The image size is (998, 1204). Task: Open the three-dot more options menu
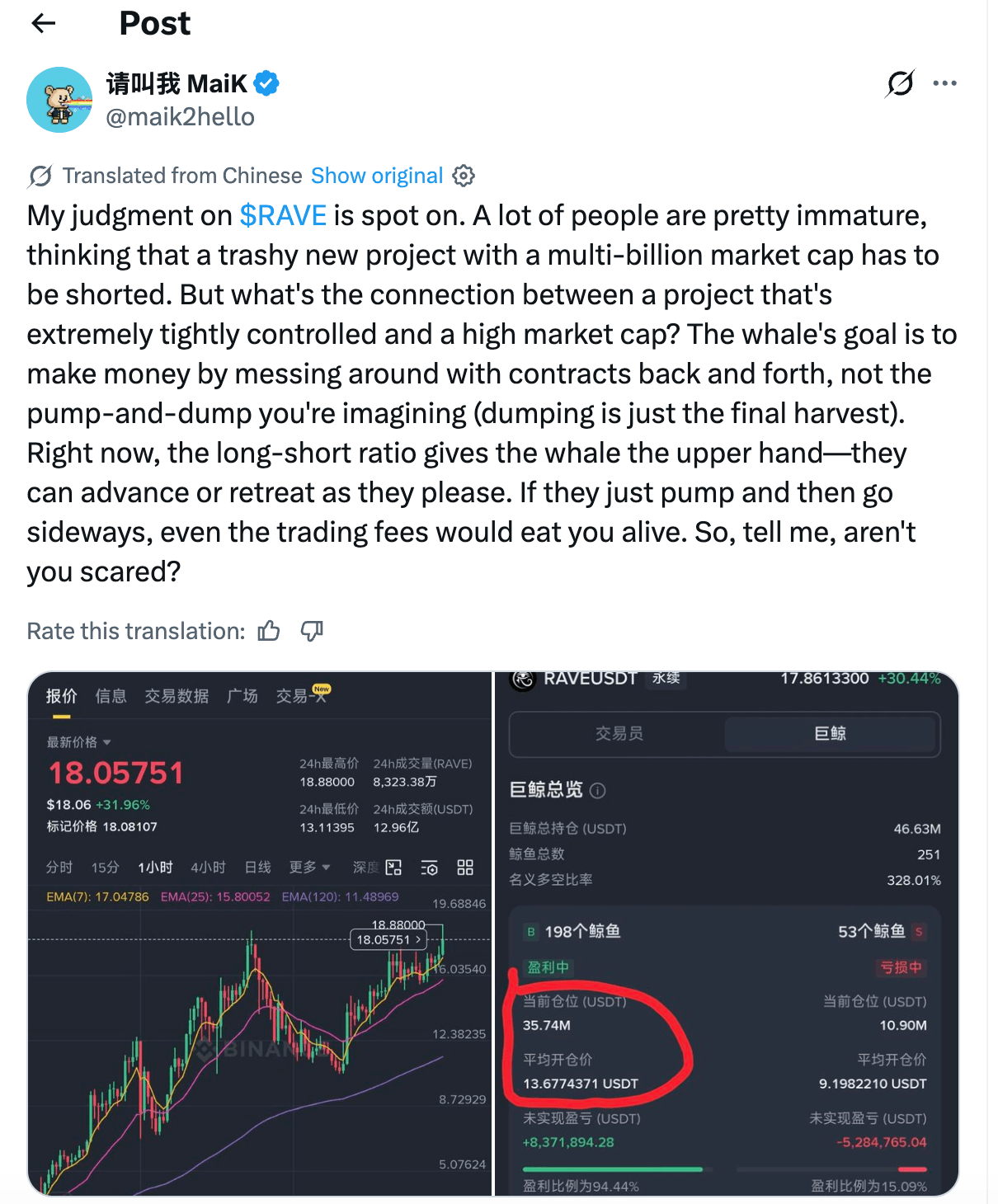click(946, 82)
